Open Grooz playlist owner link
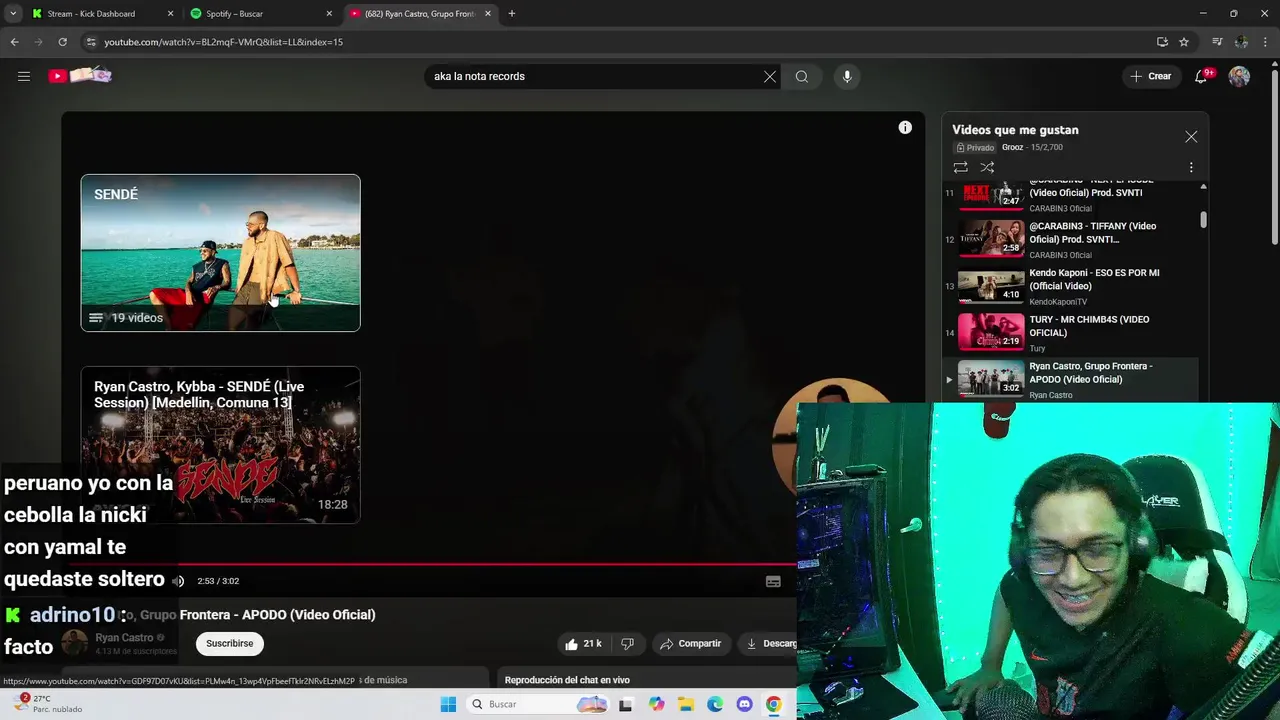Image resolution: width=1280 pixels, height=720 pixels. 1012,147
